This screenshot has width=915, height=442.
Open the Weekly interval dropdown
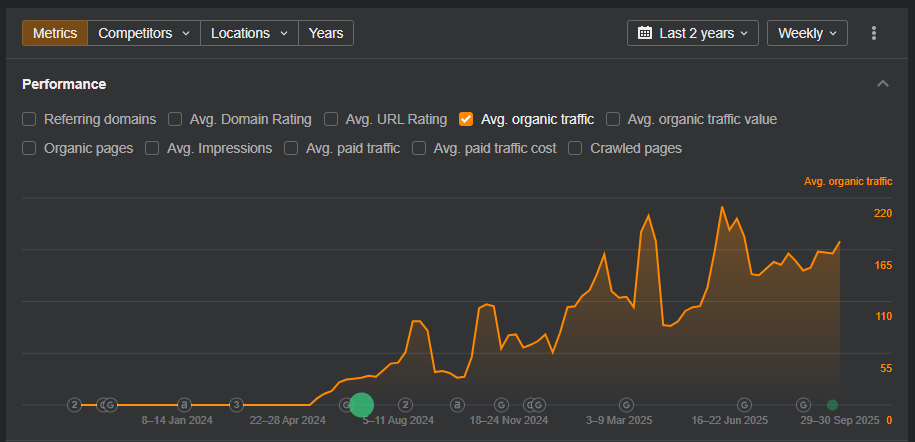pos(807,33)
